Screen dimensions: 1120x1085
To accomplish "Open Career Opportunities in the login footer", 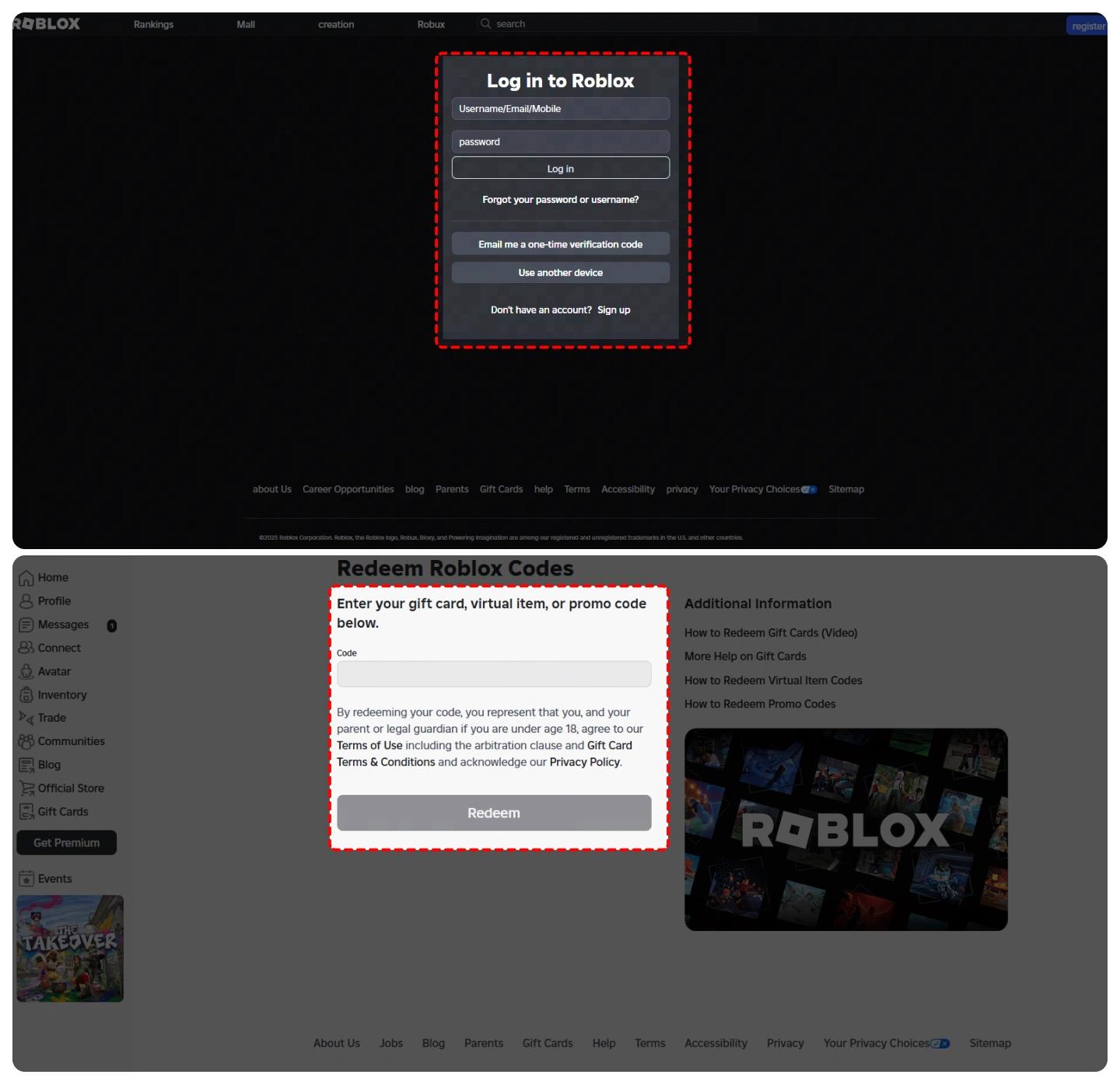I will (x=348, y=489).
